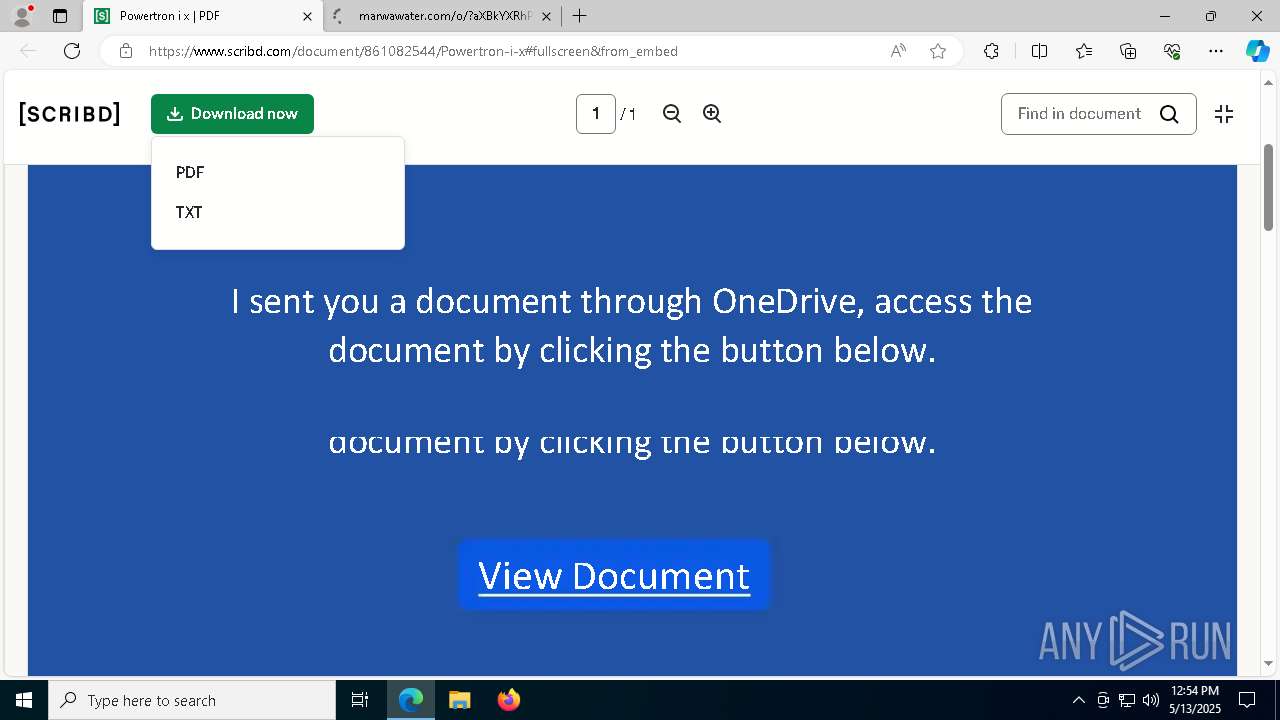
Task: Click the View Document link
Action: click(x=614, y=576)
